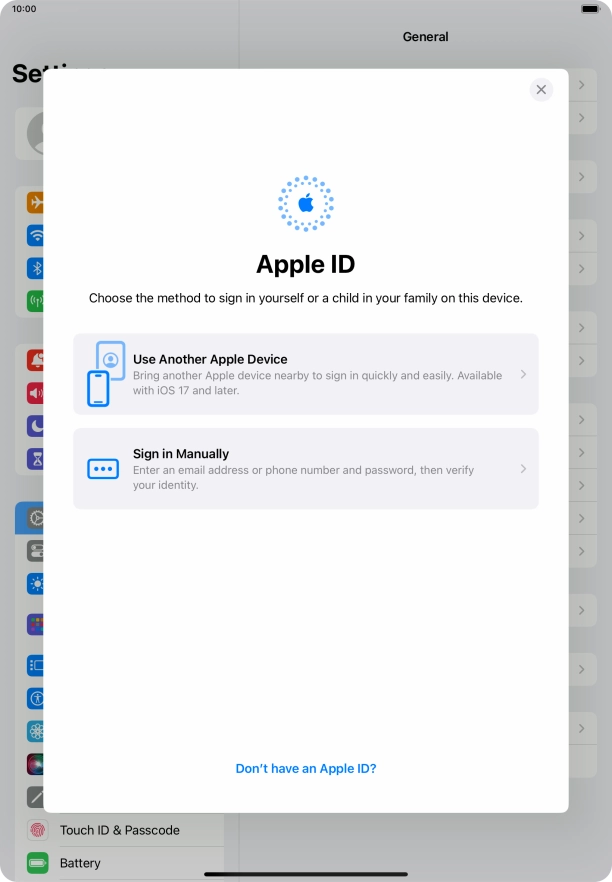Screen dimensions: 612x882
Task: Open the first chevron row in General pane
Action: coord(581,86)
